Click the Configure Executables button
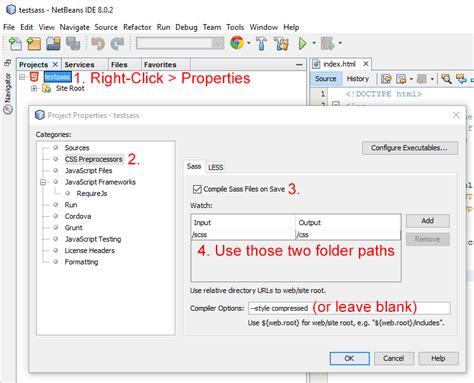The width and height of the screenshot is (474, 383). pos(410,148)
